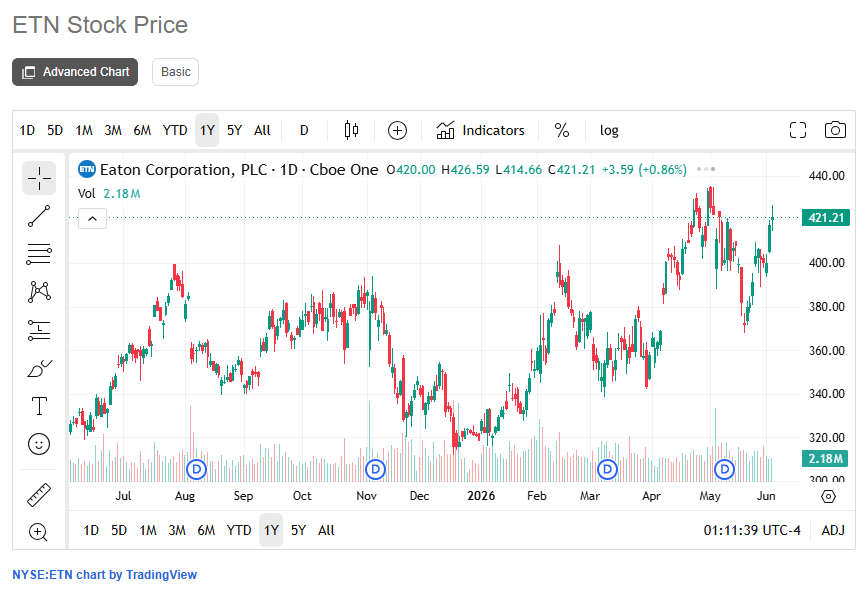The height and width of the screenshot is (591, 867).
Task: Enter fullscreen chart mode
Action: coord(797,130)
